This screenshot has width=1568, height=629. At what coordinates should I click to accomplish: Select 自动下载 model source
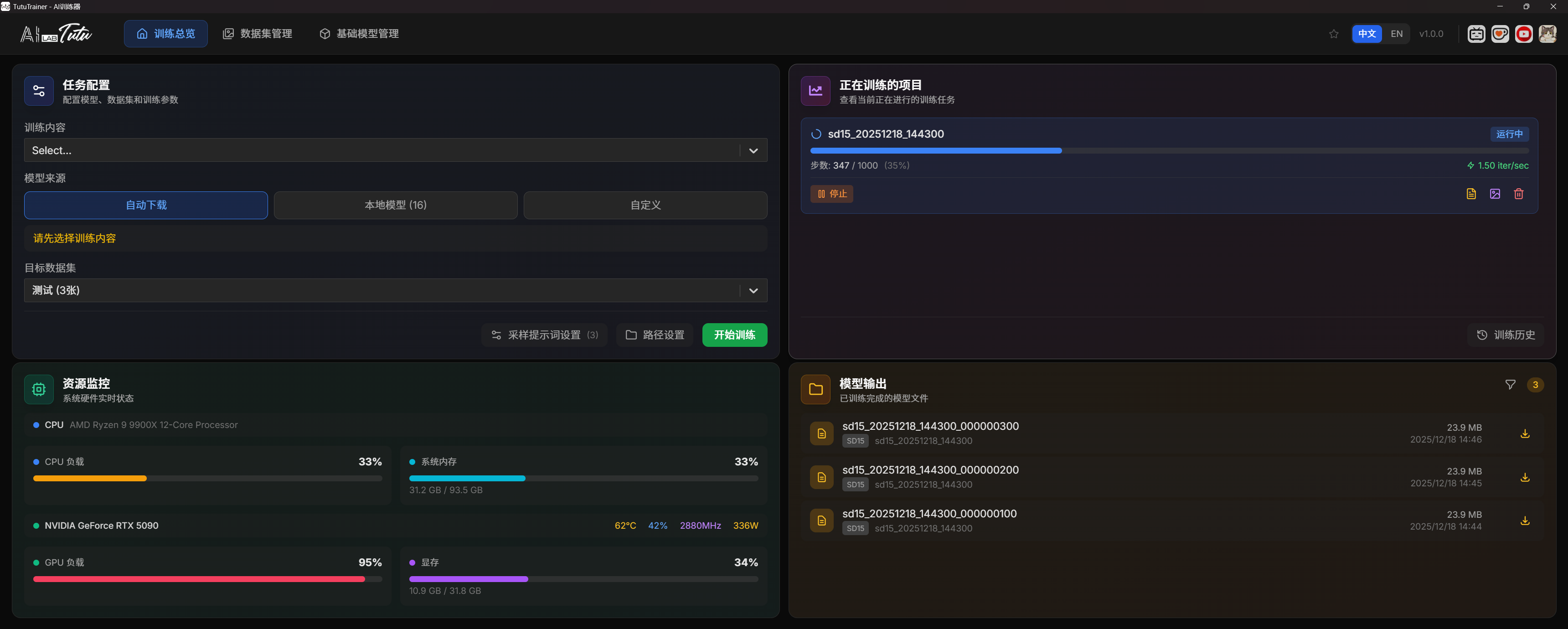[x=146, y=205]
